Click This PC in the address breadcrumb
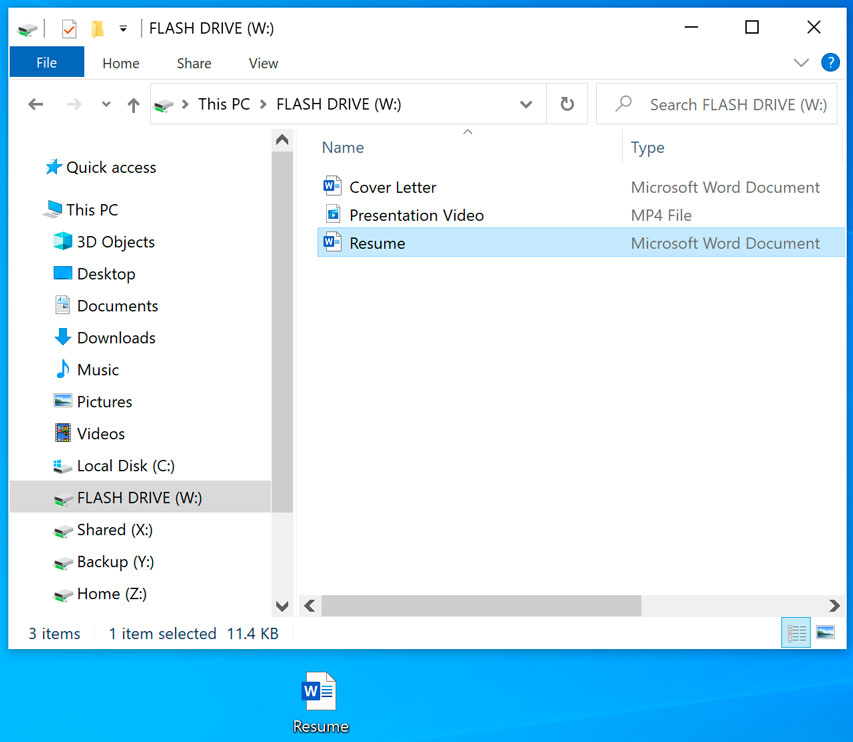 click(224, 104)
